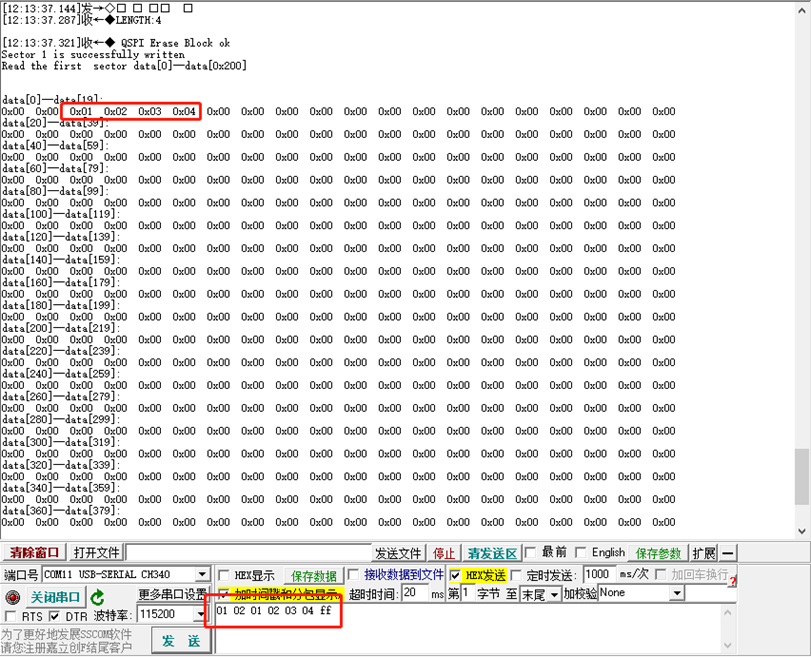
Task: Click the file path field beside 打开文件
Action: tap(248, 553)
